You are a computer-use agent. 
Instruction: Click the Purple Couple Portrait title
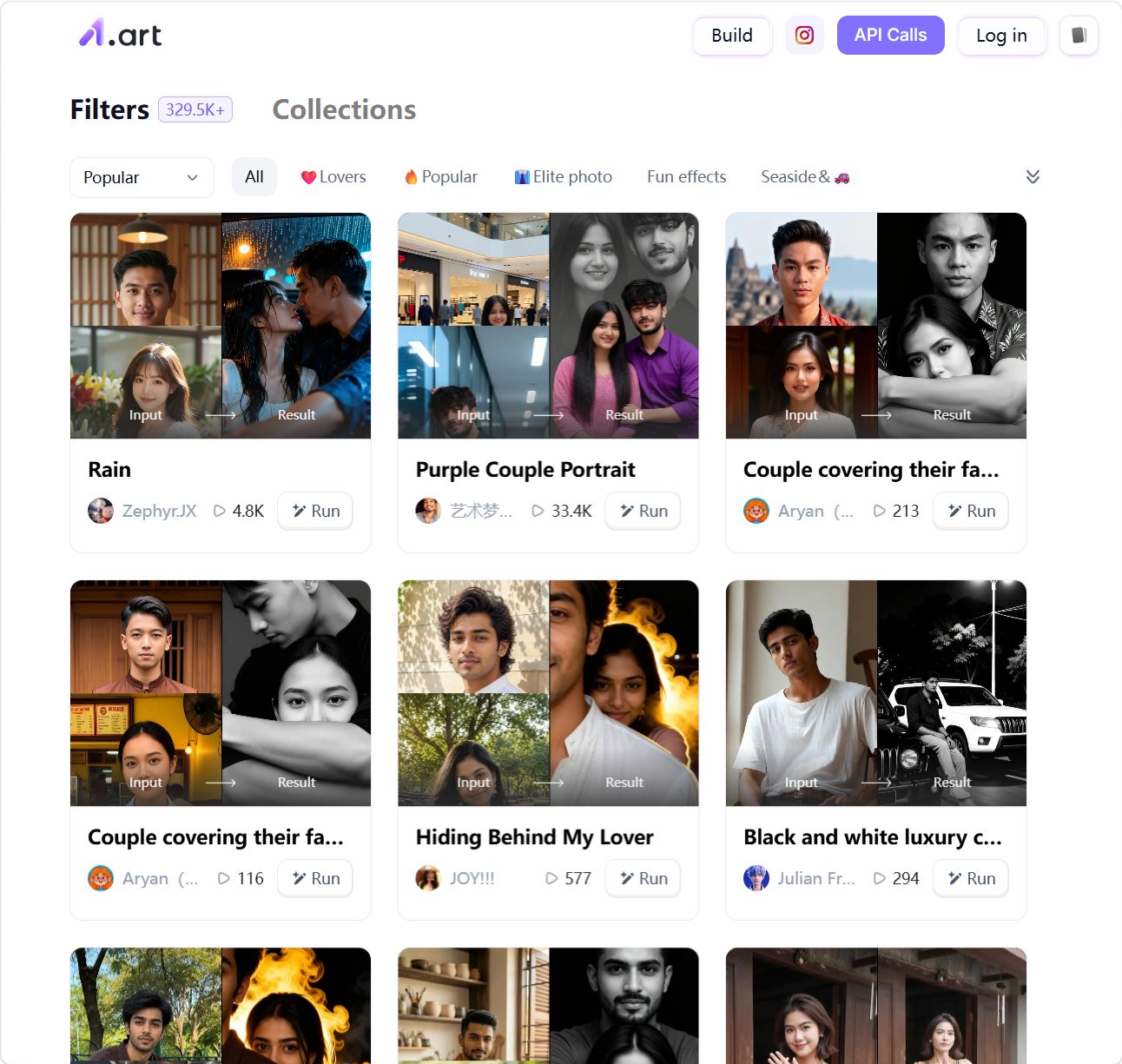tap(525, 470)
